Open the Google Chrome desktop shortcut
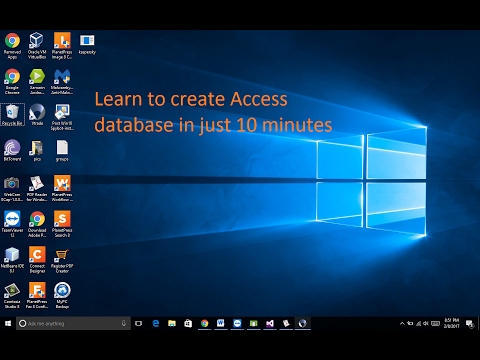Image resolution: width=480 pixels, height=360 pixels. pos(12,82)
